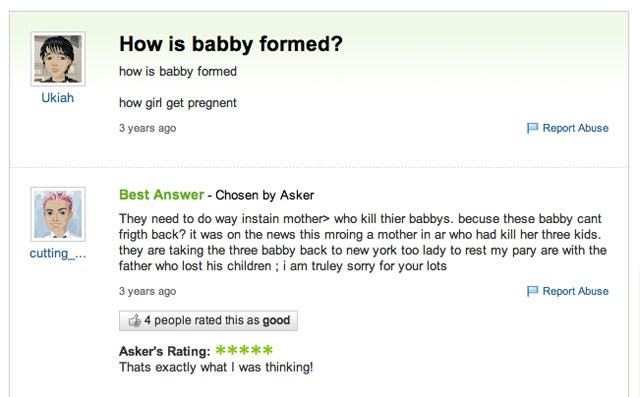Click the flag icon beside the answer's Report Abuse
Image resolution: width=640 pixels, height=397 pixels.
(x=532, y=291)
